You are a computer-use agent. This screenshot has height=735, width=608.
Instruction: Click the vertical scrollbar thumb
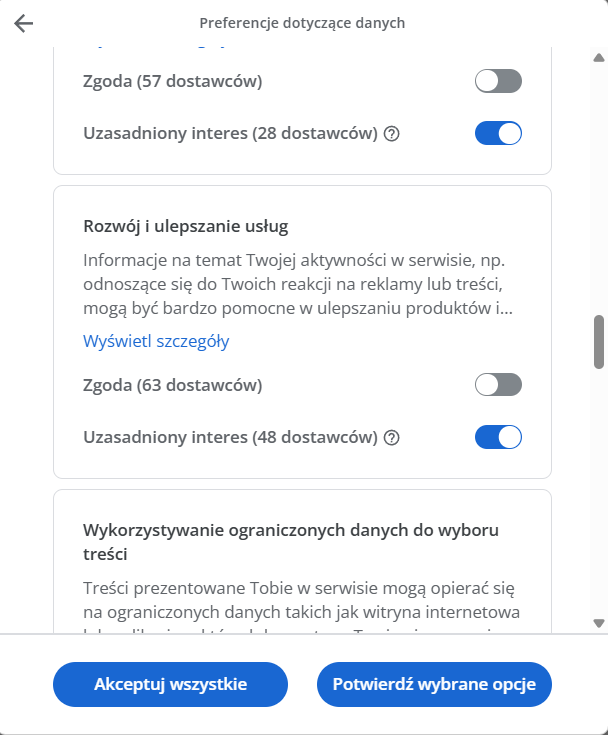[599, 341]
